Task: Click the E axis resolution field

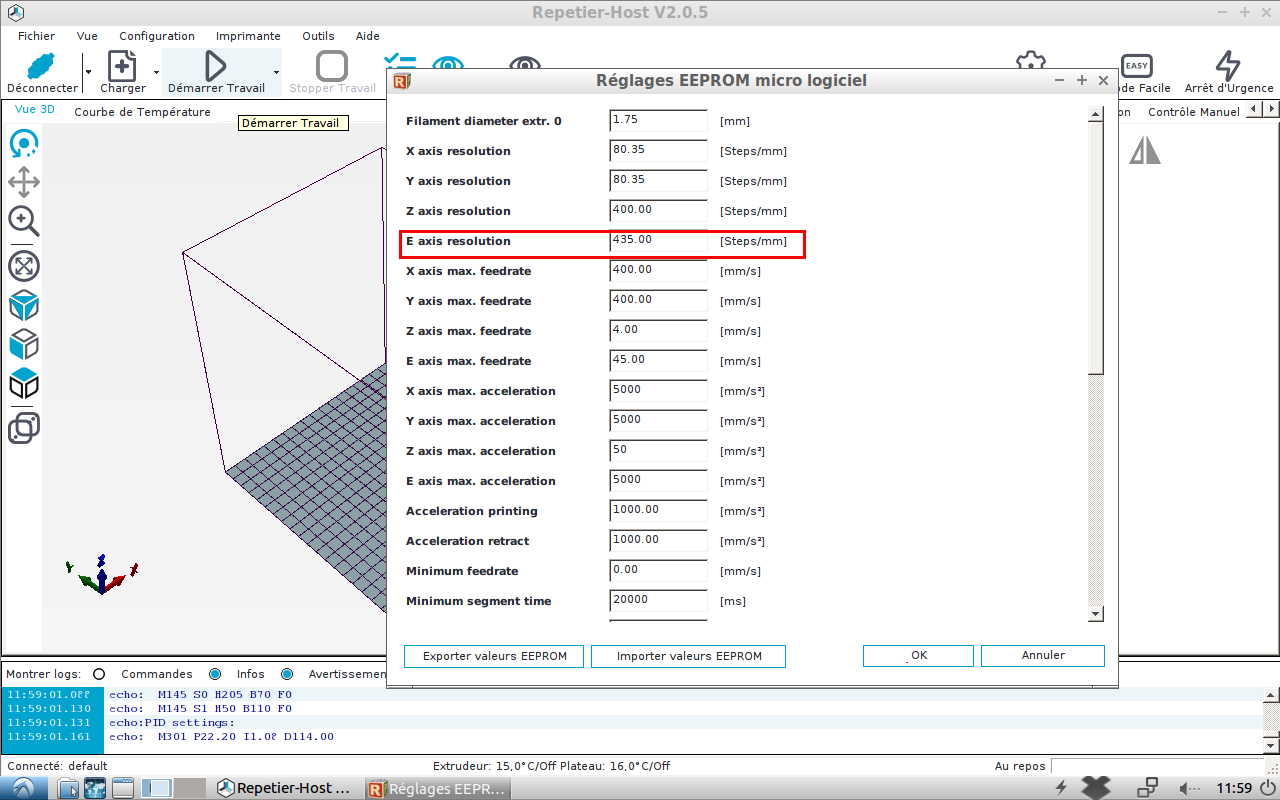Action: [x=658, y=241]
